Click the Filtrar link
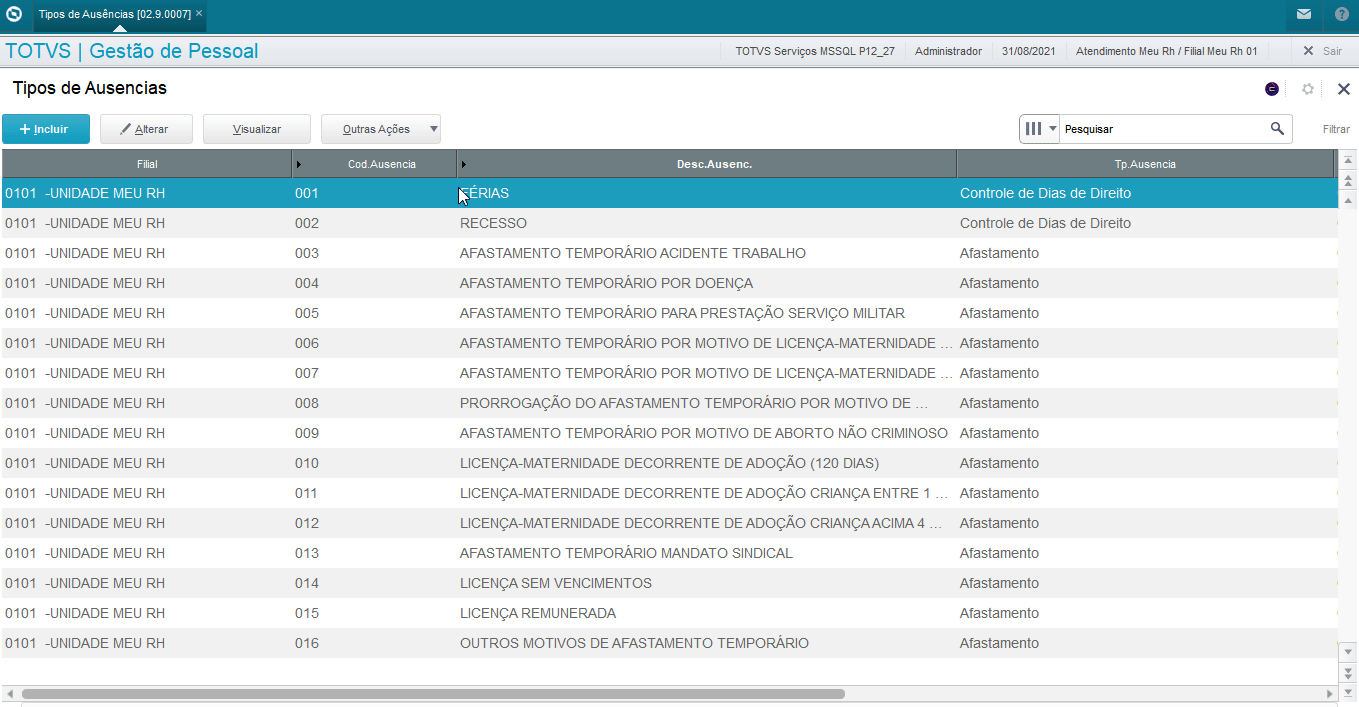 pos(1336,129)
